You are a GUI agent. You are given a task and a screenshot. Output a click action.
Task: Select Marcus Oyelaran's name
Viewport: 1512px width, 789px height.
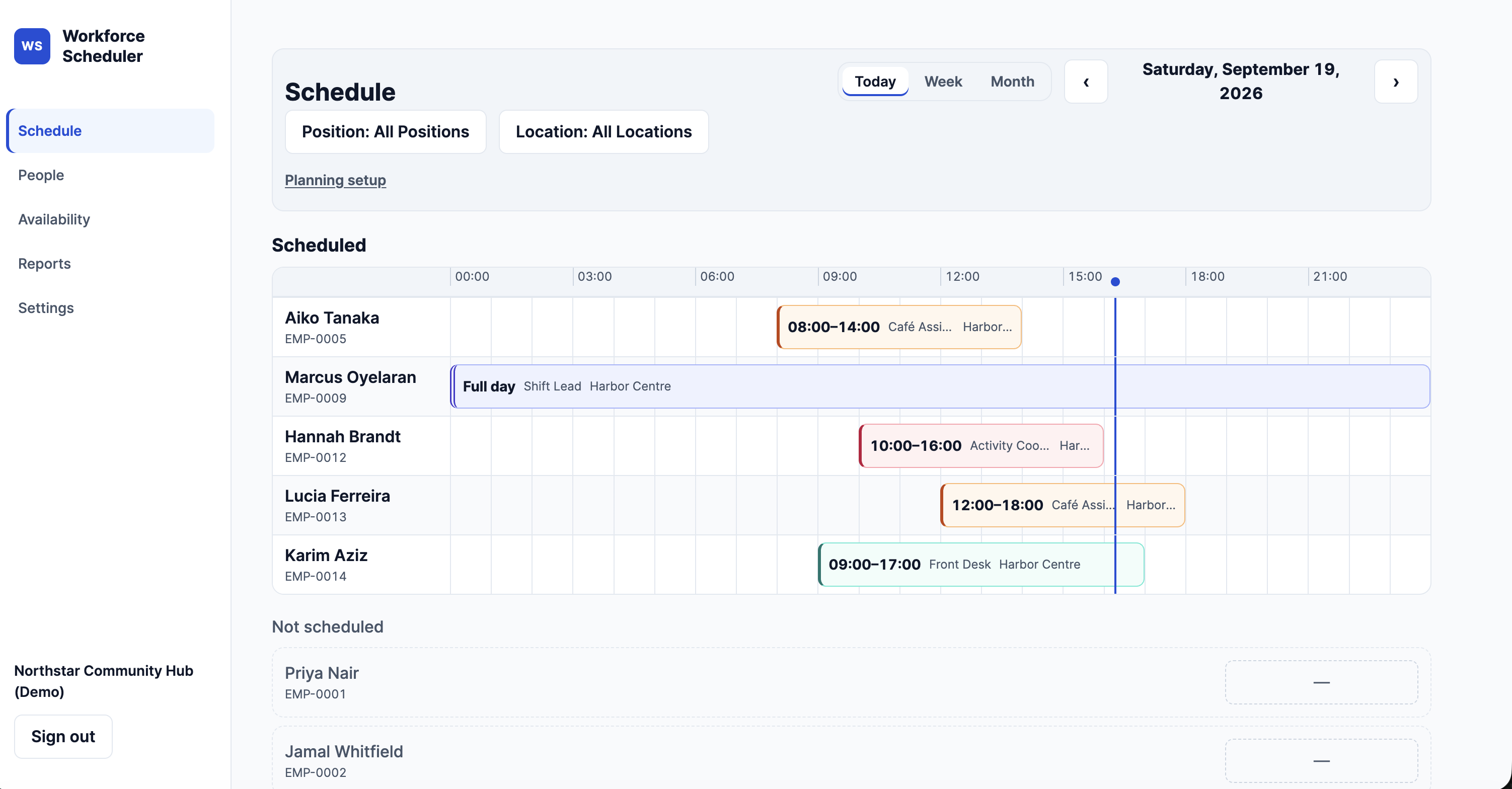click(x=350, y=376)
